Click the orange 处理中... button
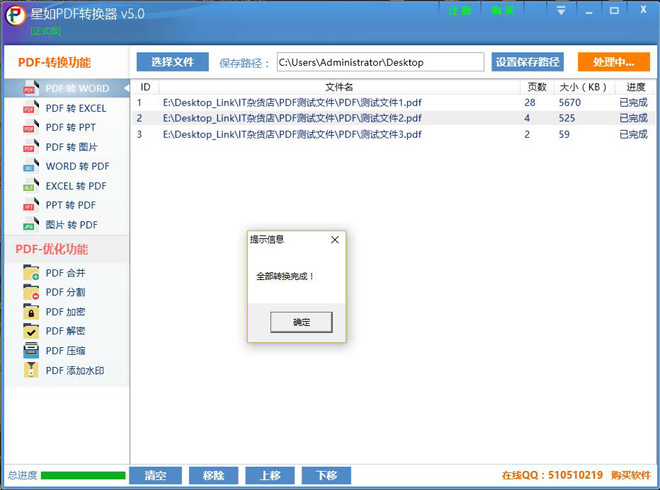This screenshot has width=660, height=490. pos(614,62)
